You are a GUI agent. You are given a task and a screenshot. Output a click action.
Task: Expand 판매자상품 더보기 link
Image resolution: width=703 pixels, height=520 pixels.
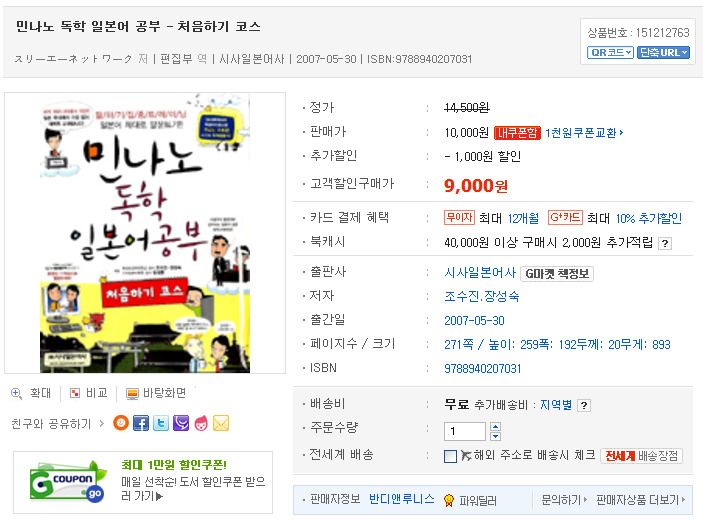click(x=641, y=500)
